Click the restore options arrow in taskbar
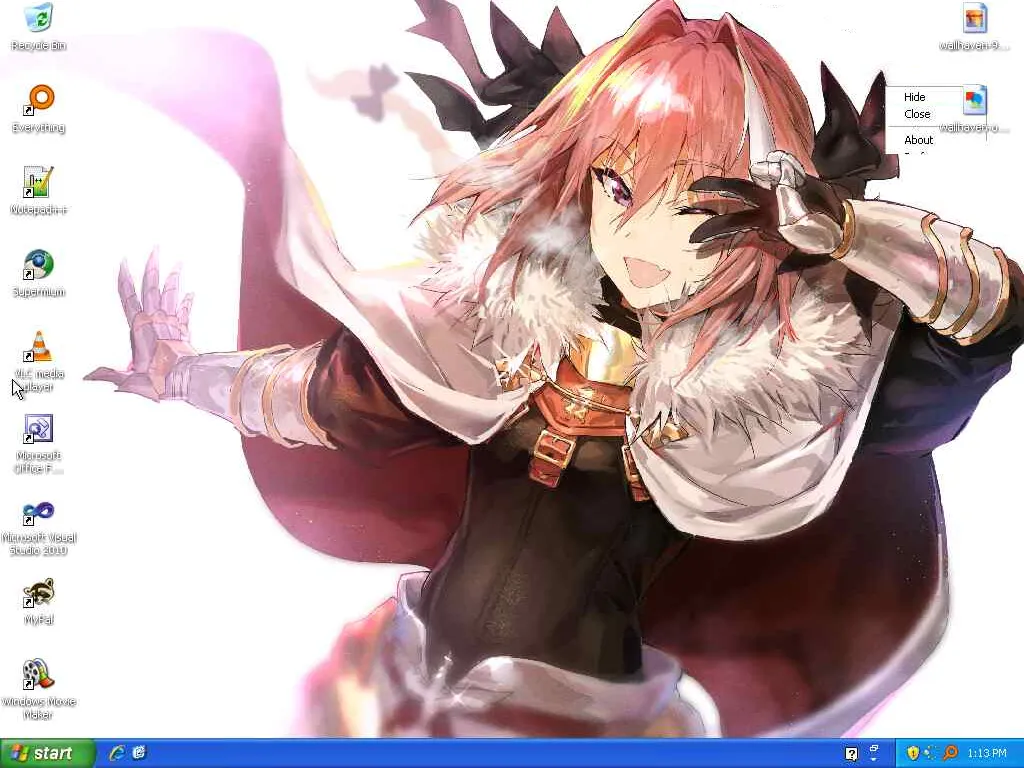Screen dimensions: 1024x768 (874, 754)
